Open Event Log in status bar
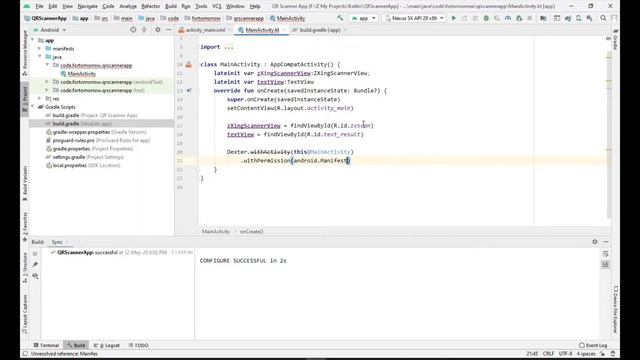This screenshot has width=640, height=360. pyautogui.click(x=593, y=345)
